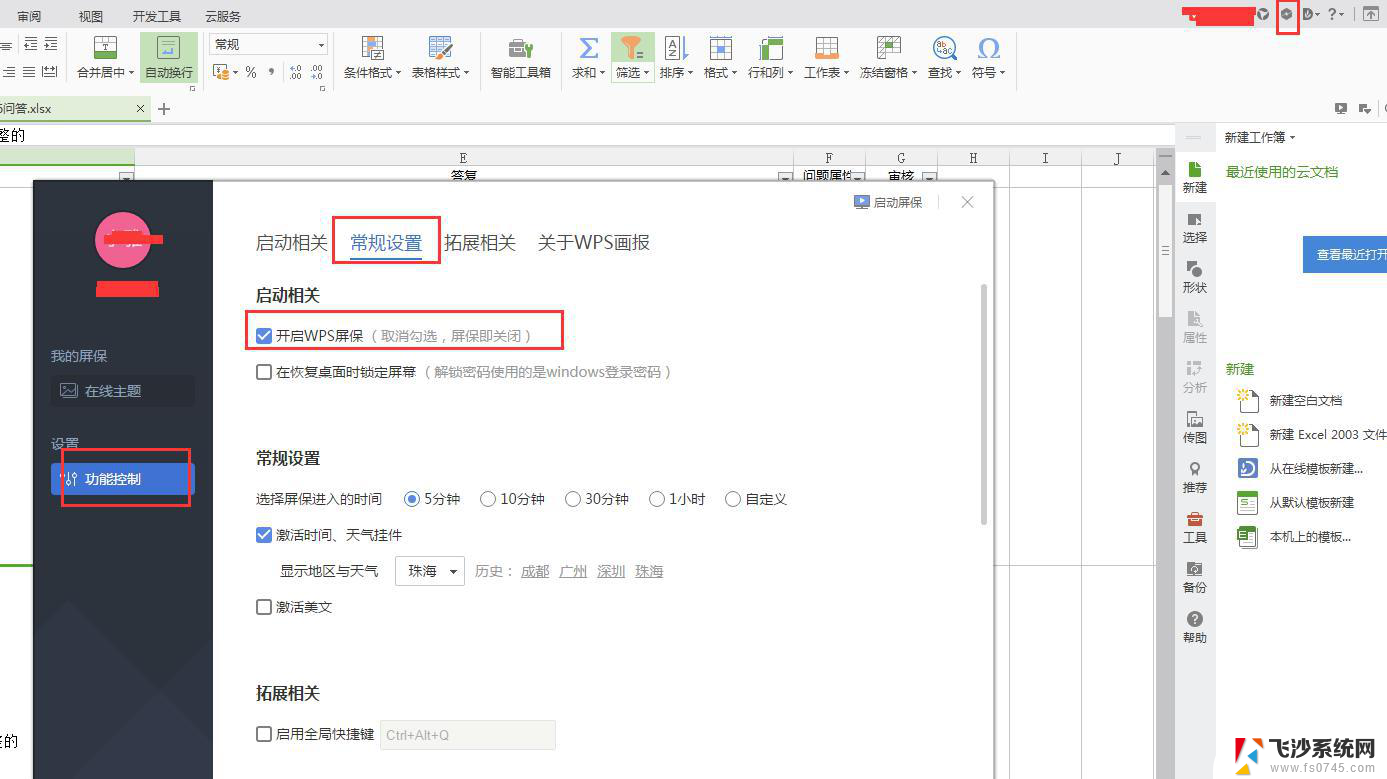Open the number format 常规 combo box
Image resolution: width=1387 pixels, height=779 pixels.
click(269, 44)
